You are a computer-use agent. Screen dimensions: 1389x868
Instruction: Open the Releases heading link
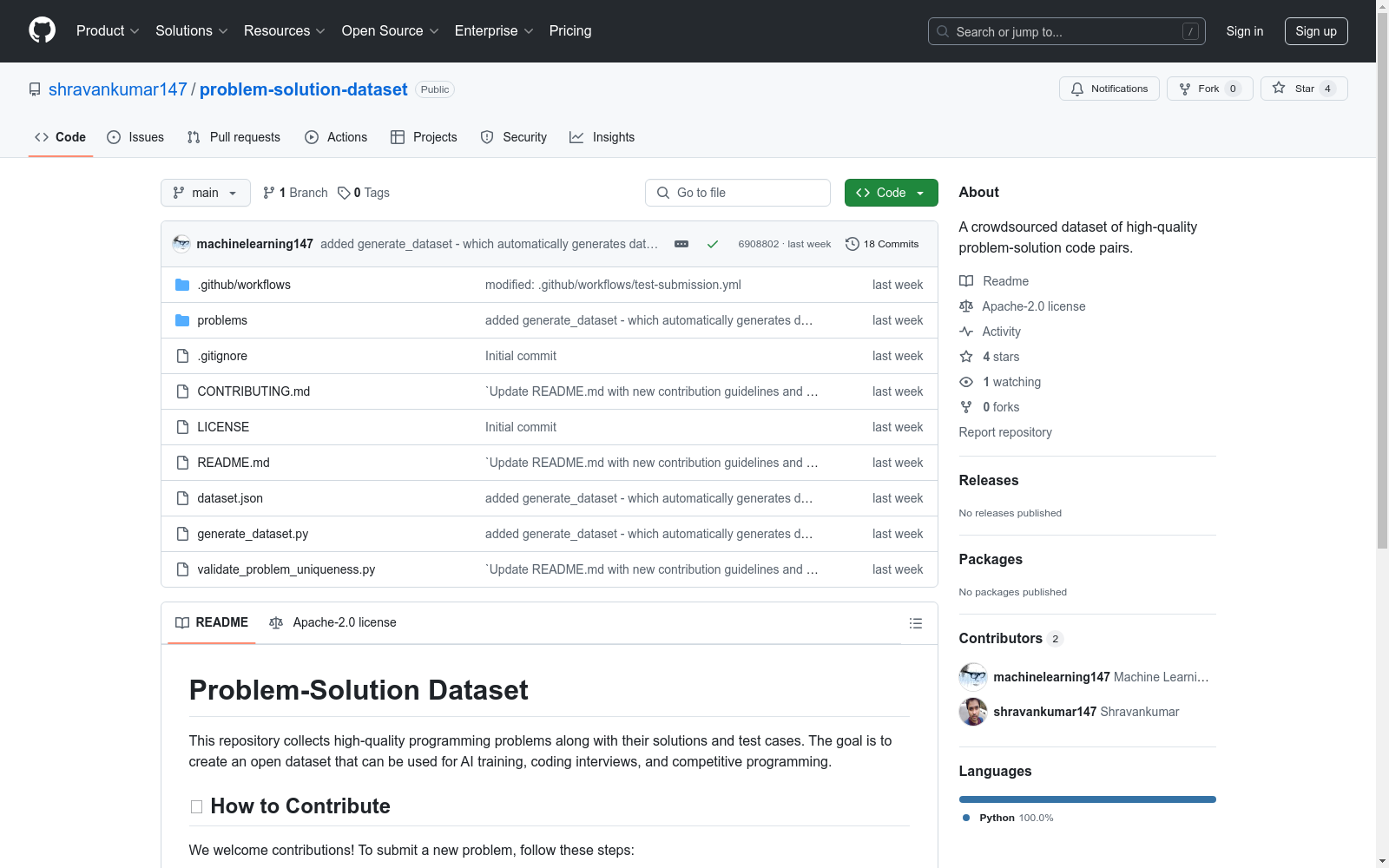point(989,481)
